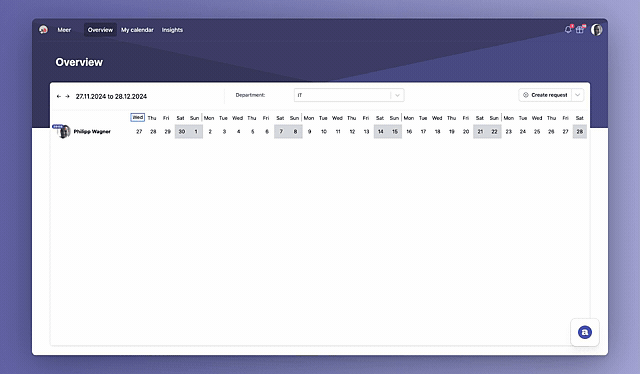This screenshot has width=640, height=374.
Task: Select day 16 Monday in calendar row
Action: 409,131
